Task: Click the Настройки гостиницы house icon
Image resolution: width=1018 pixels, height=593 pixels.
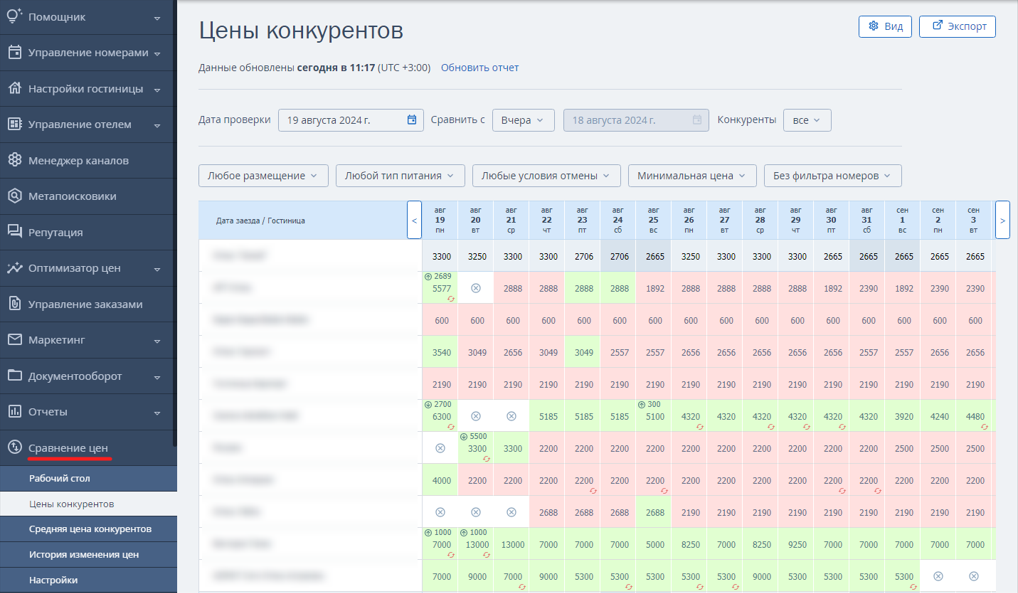Action: 14,88
